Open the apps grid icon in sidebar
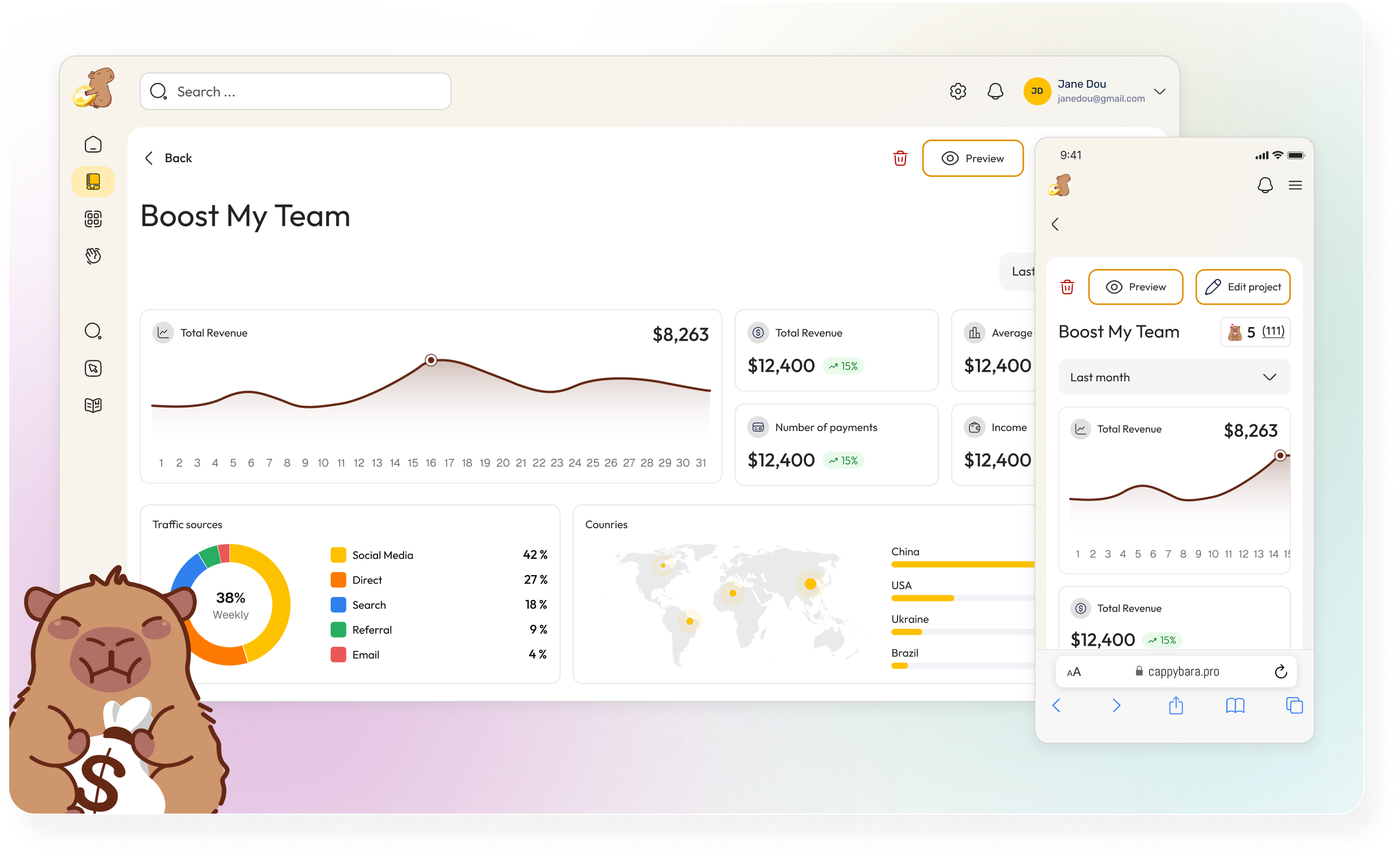This screenshot has width=1400, height=857. [x=93, y=219]
